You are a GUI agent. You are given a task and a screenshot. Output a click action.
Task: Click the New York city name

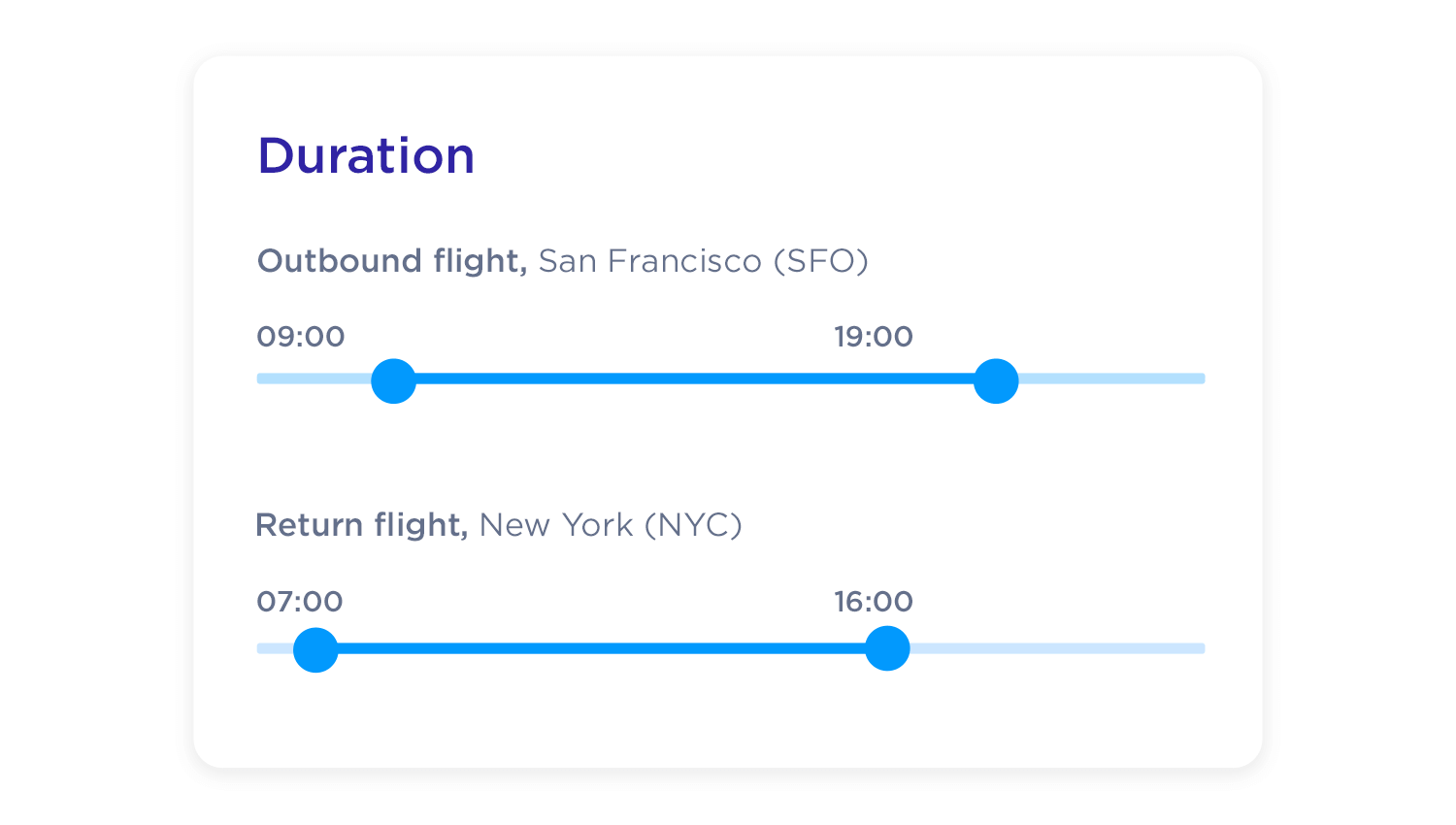[556, 525]
